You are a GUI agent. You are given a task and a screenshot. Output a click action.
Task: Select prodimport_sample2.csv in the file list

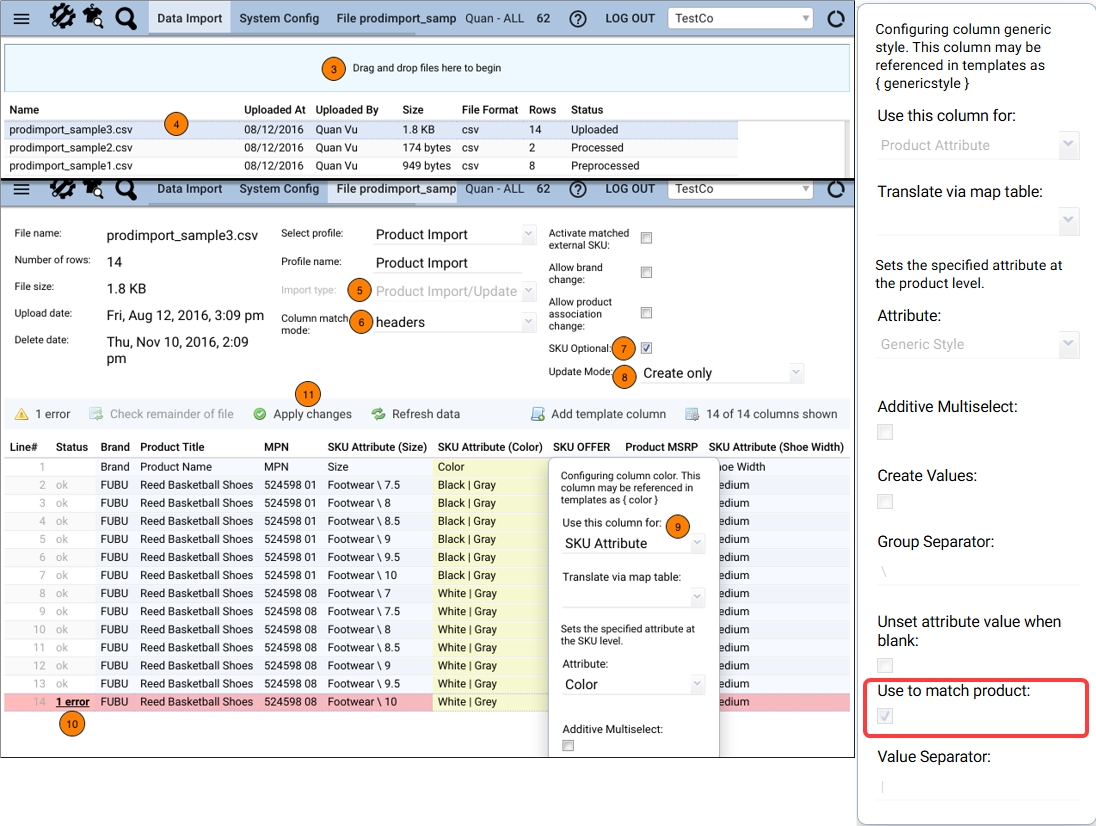click(71, 148)
